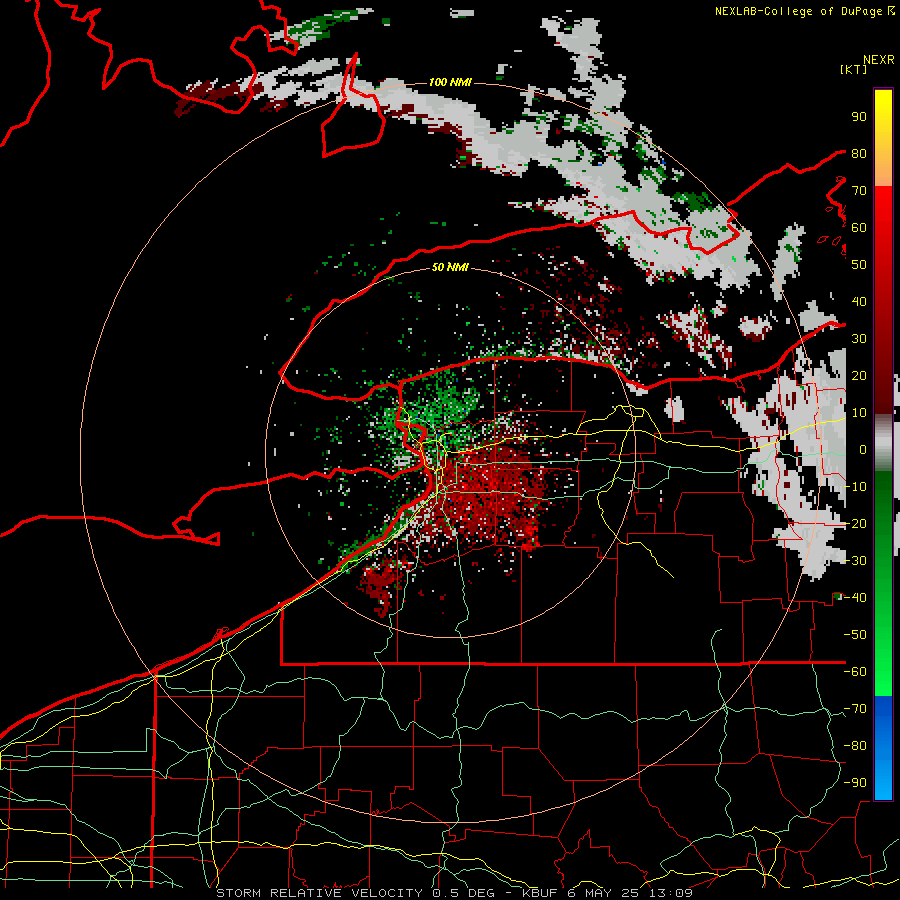Pick the dark maroon band near 20
The width and height of the screenshot is (900, 900).
[883, 376]
